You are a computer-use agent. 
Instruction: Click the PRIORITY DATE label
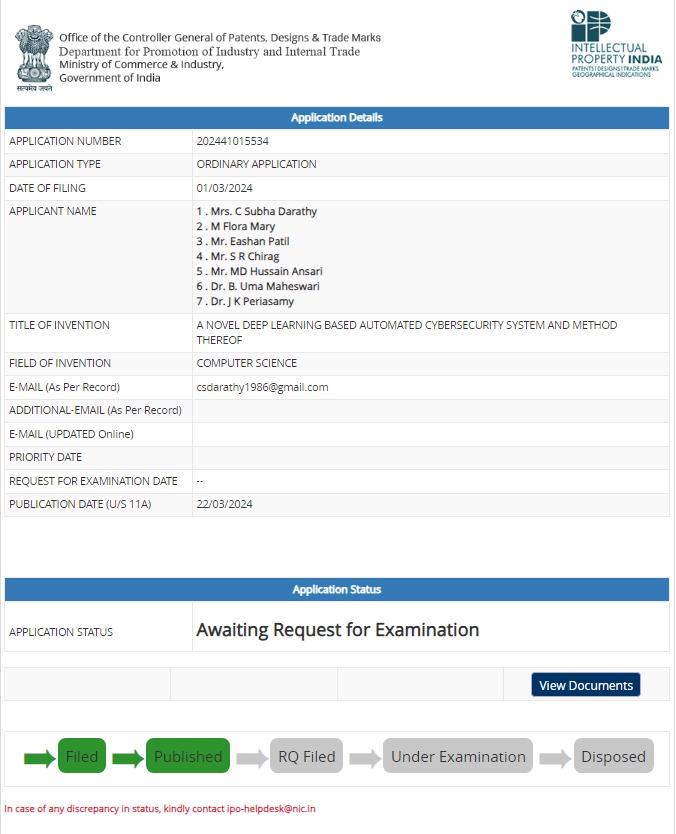(x=46, y=457)
